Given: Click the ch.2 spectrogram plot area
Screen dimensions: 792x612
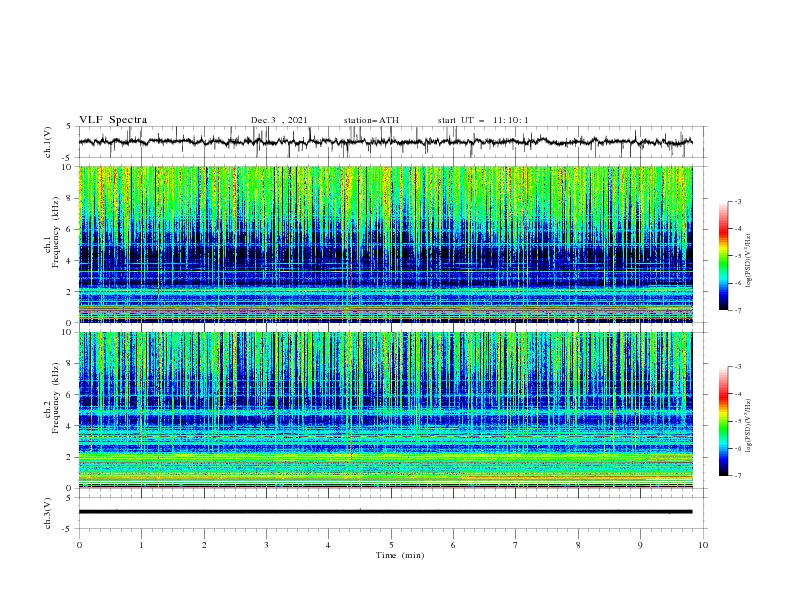Looking at the screenshot, I should pyautogui.click(x=385, y=410).
